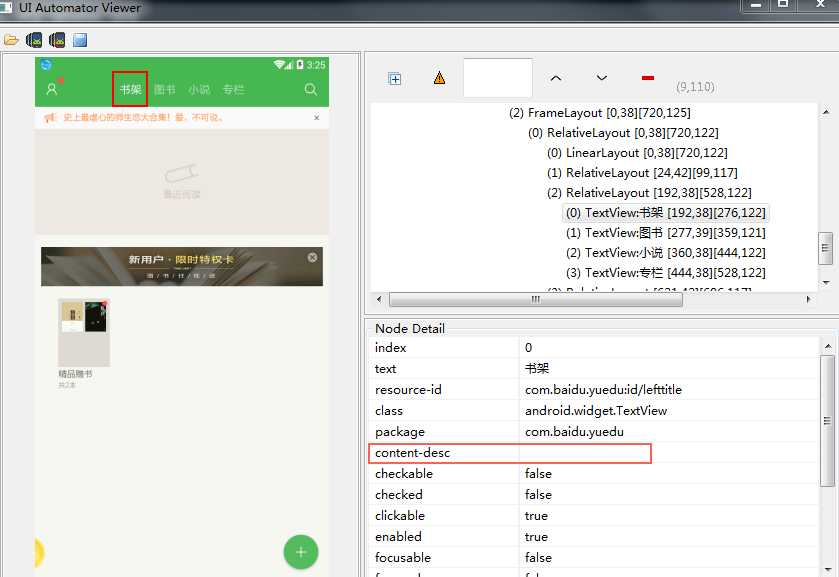Click the text value 书架 in Node Detail

coord(537,369)
